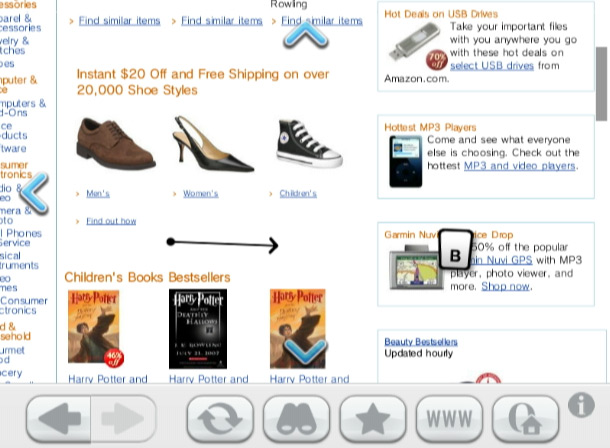Click the blue left chevron scroll arrow

point(35,193)
